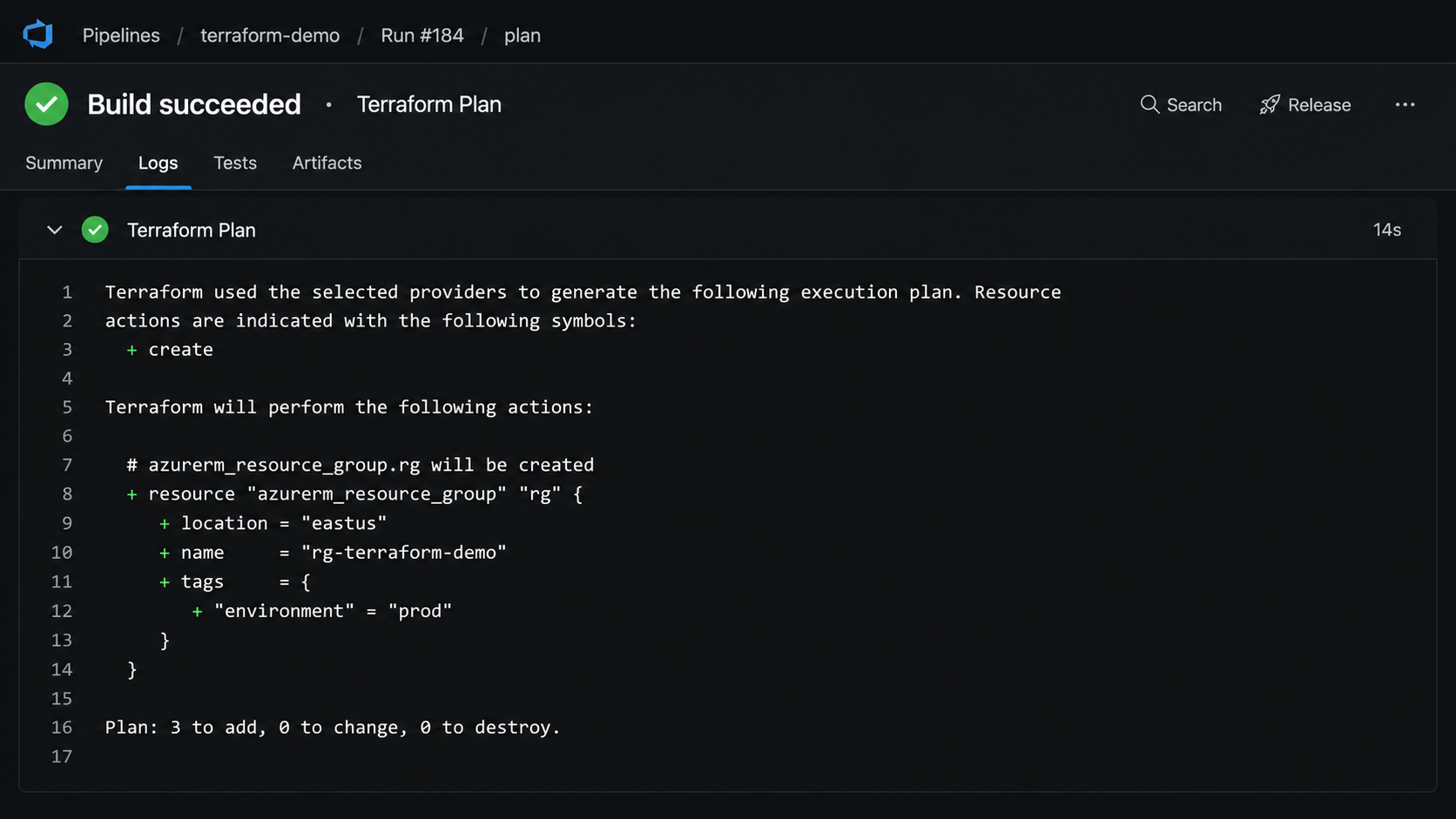Go to Pipelines breadcrumb
Screen dimensions: 1456x819
121,35
